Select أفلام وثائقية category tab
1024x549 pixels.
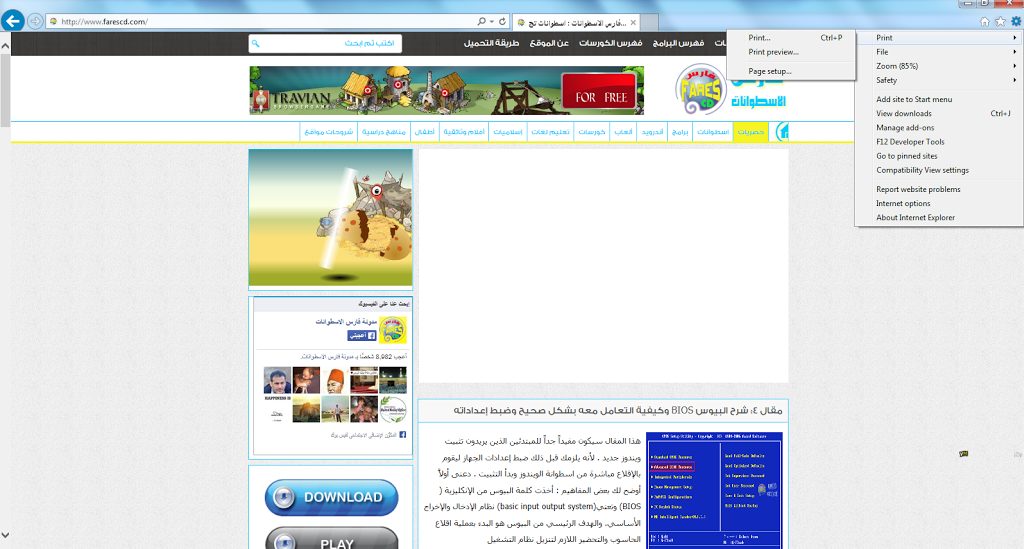[x=464, y=132]
